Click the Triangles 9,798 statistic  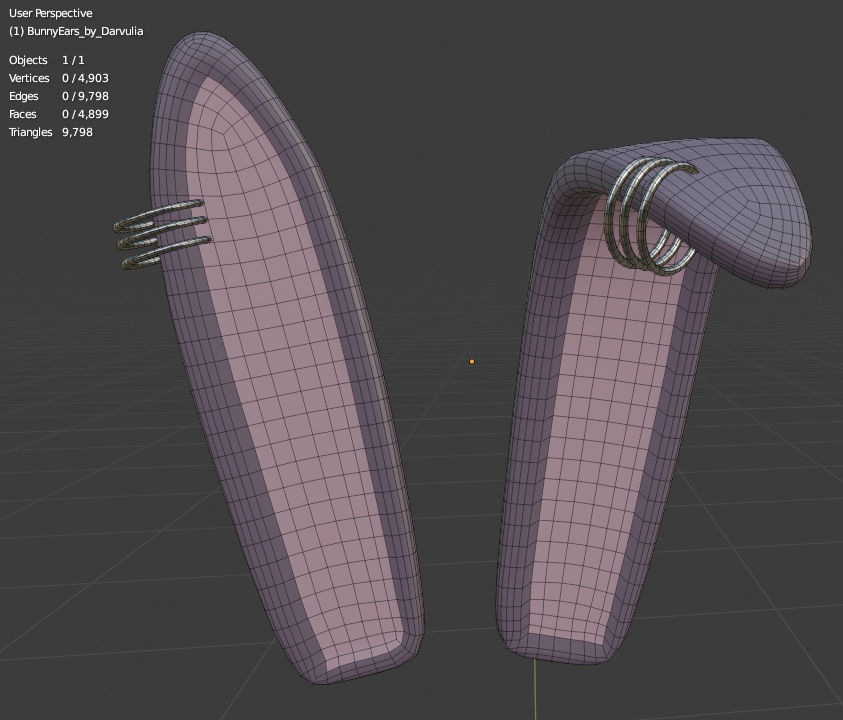[x=50, y=132]
